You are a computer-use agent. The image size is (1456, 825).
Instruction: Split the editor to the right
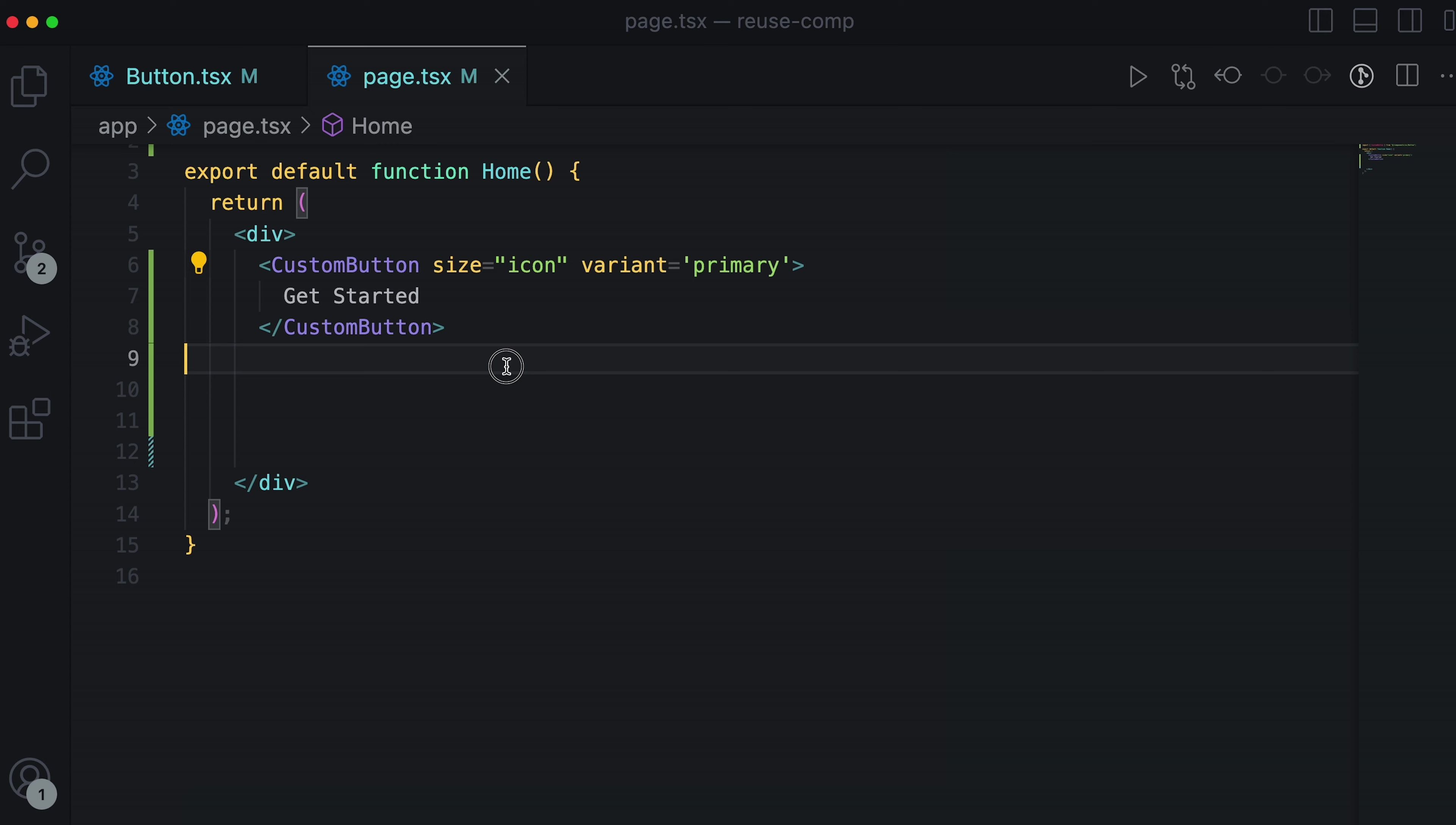[x=1407, y=75]
